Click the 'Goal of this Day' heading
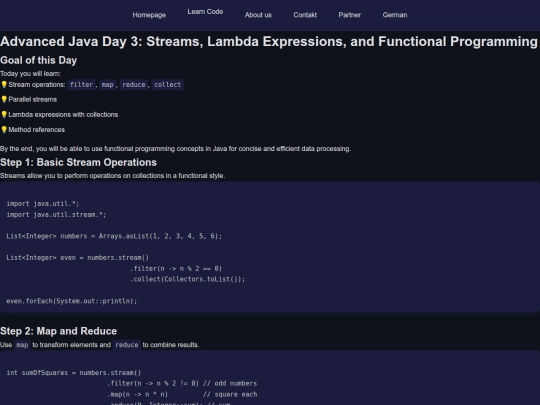Image resolution: width=540 pixels, height=405 pixels. pos(39,60)
